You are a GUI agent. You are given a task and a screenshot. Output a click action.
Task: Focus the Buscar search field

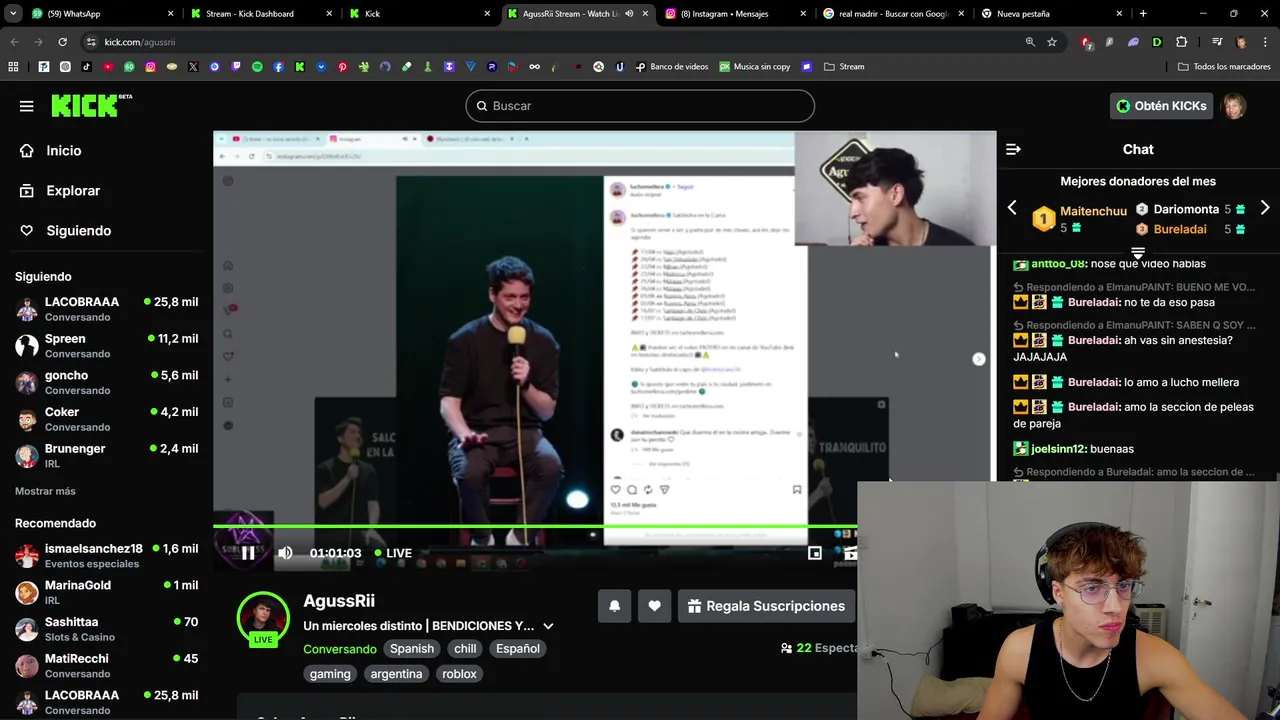[640, 106]
